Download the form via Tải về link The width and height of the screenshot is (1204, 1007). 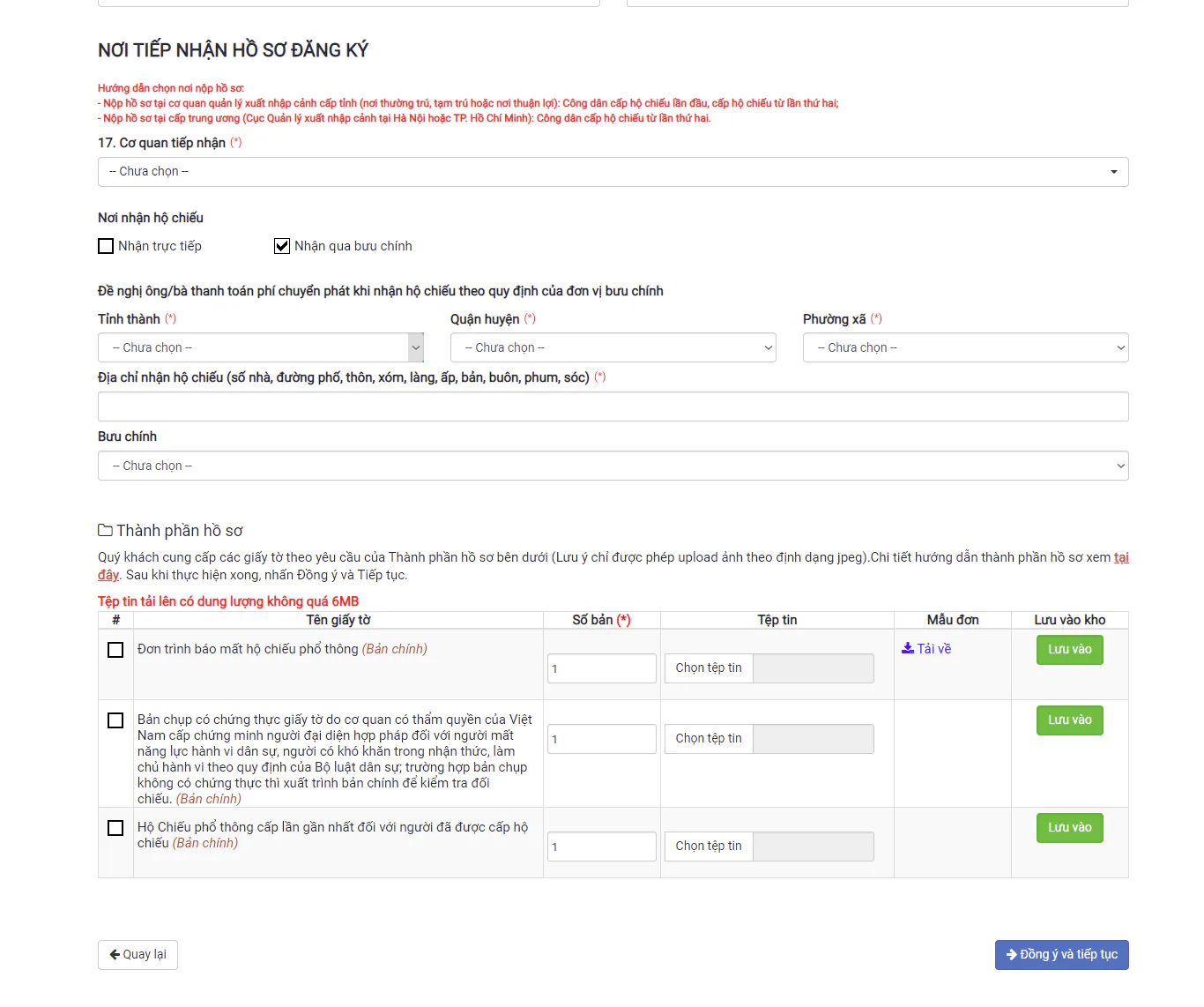pyautogui.click(x=926, y=649)
